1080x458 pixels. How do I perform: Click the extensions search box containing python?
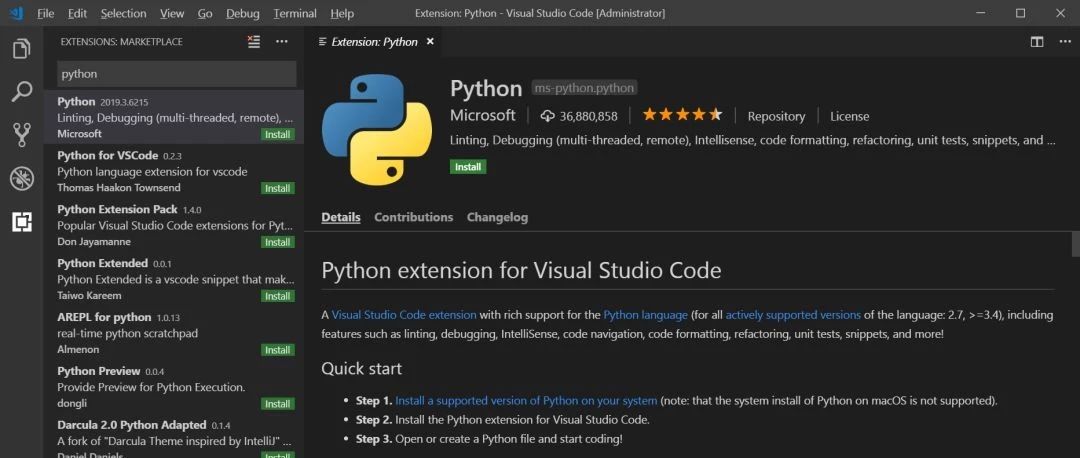point(176,74)
